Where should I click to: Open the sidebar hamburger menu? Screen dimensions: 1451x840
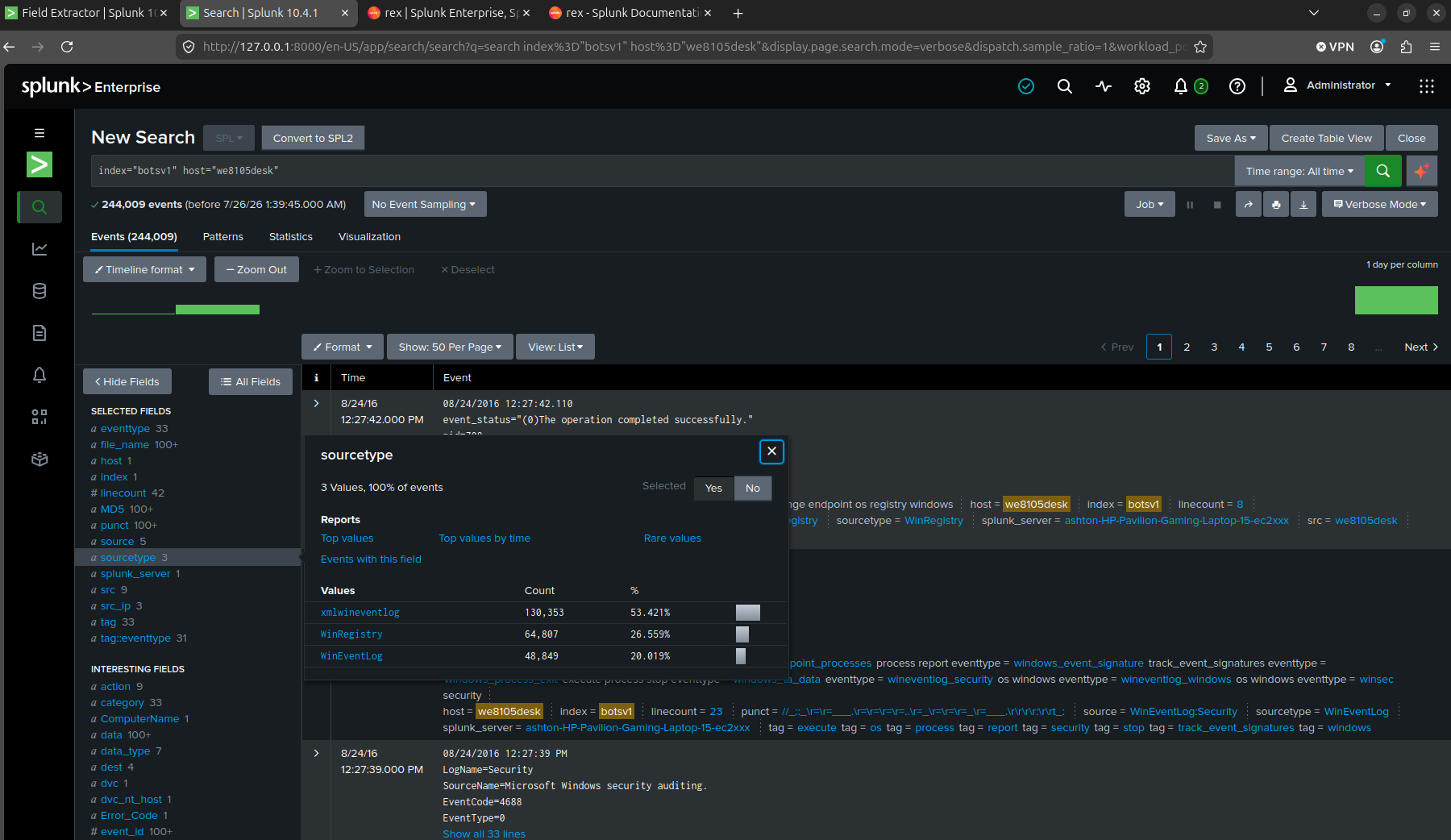[x=39, y=133]
